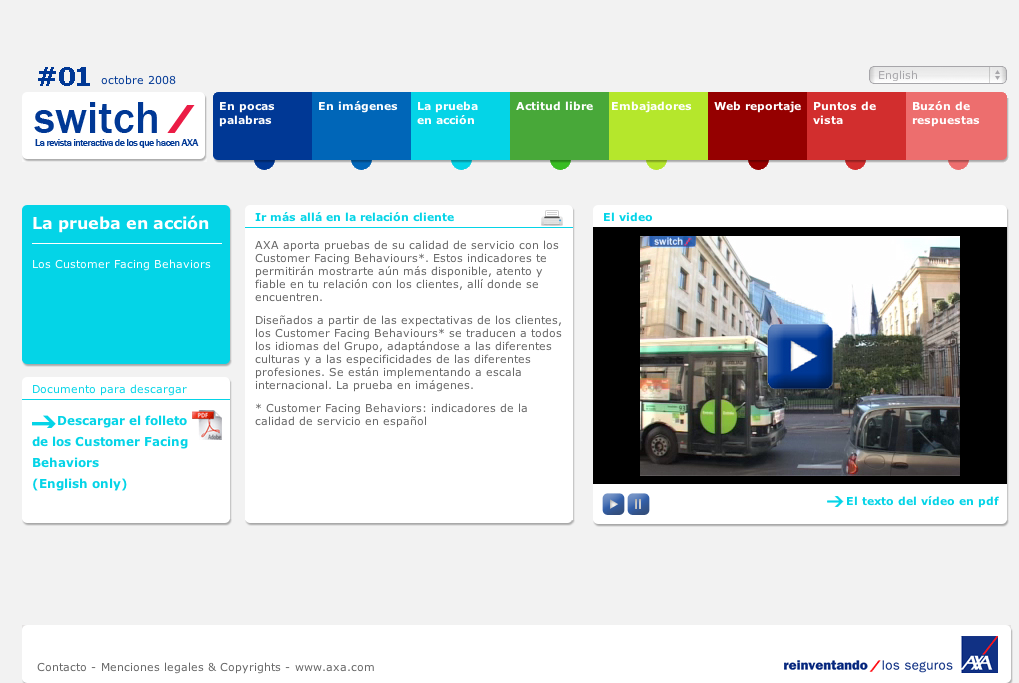Click the Adobe PDF download icon
The image size is (1019, 683).
[207, 426]
